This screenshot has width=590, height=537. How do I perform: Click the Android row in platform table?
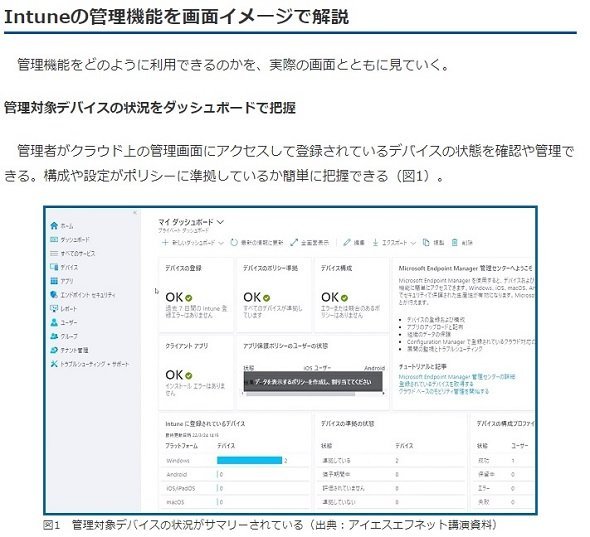[x=235, y=475]
